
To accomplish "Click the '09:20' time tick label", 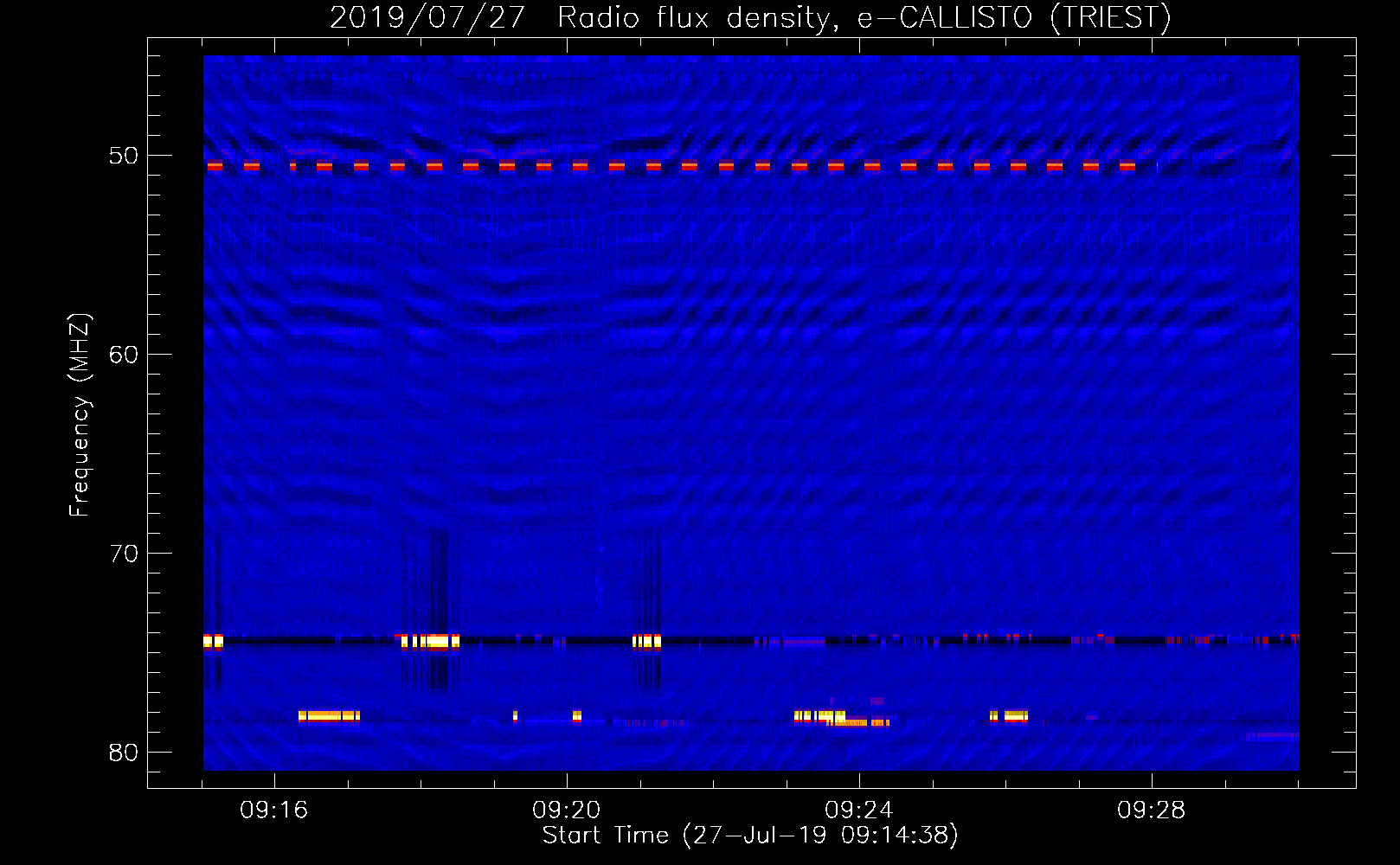I will point(567,811).
